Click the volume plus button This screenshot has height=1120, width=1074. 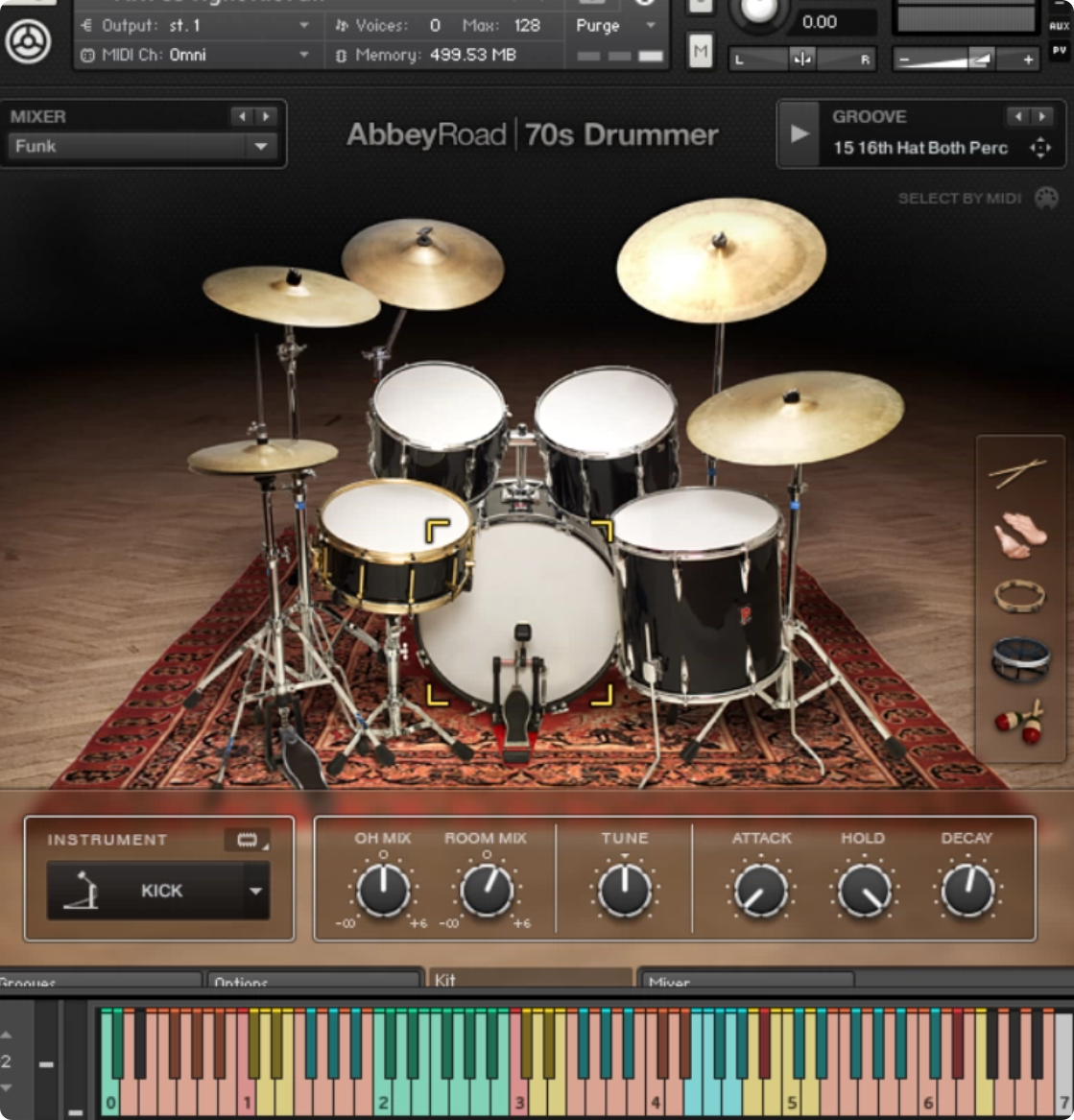[1028, 60]
